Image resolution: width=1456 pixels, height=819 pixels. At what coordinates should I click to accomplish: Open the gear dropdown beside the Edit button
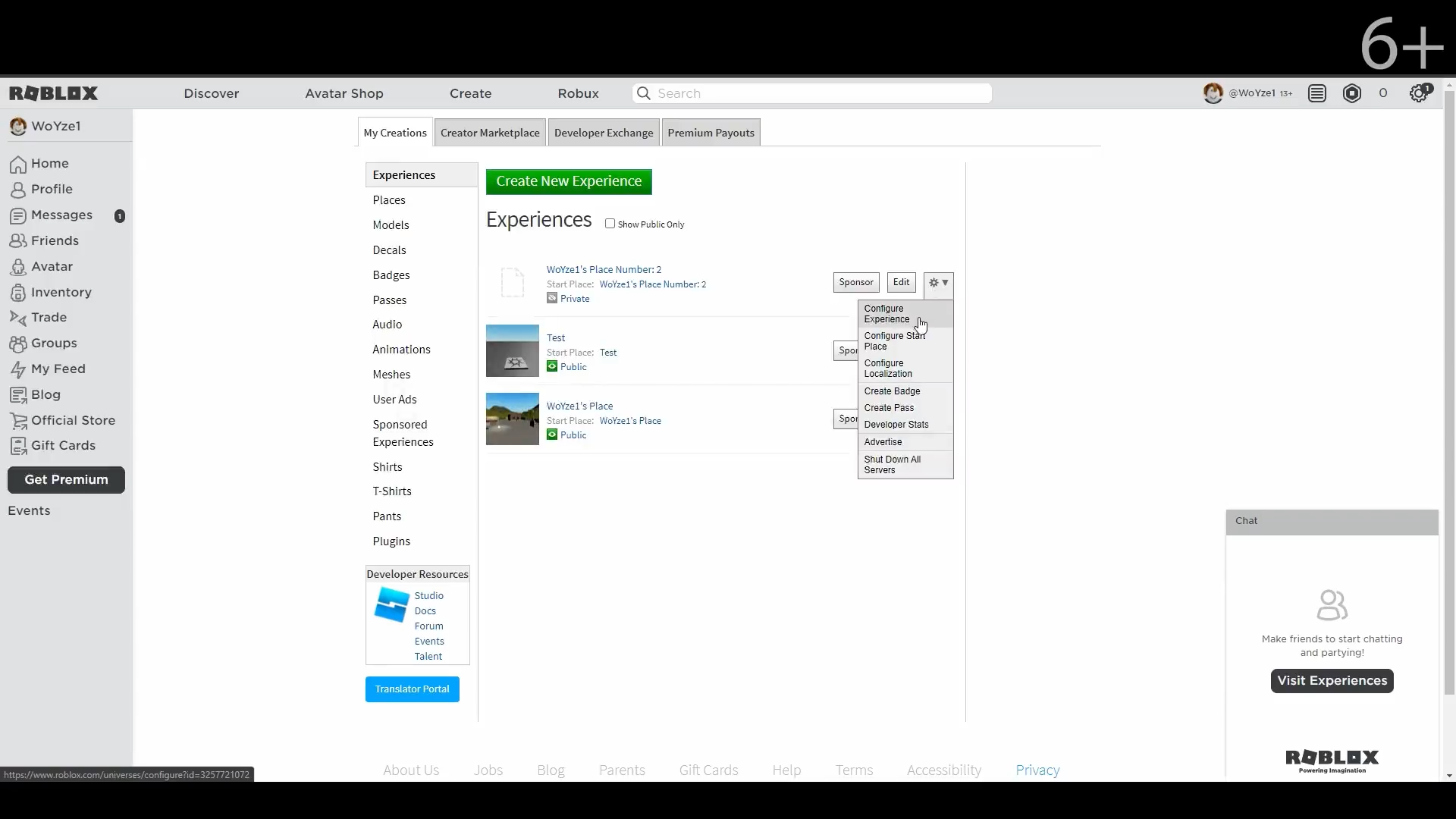(938, 283)
